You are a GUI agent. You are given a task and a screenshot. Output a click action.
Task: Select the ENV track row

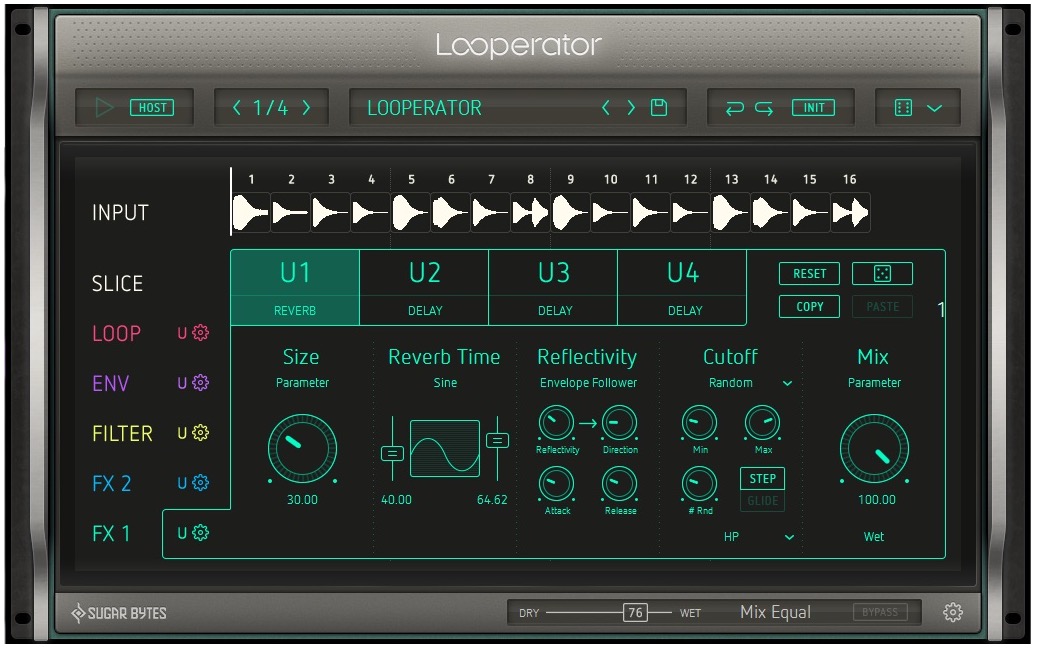tap(111, 383)
